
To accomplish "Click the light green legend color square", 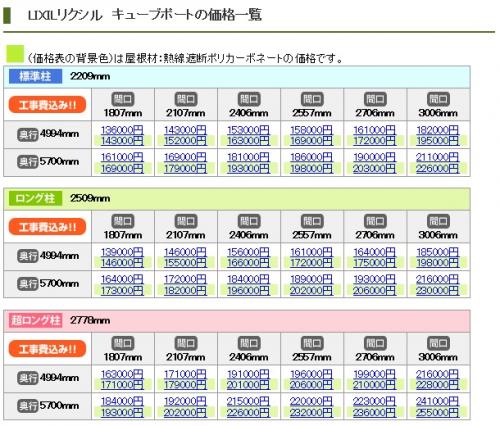I will coord(15,54).
